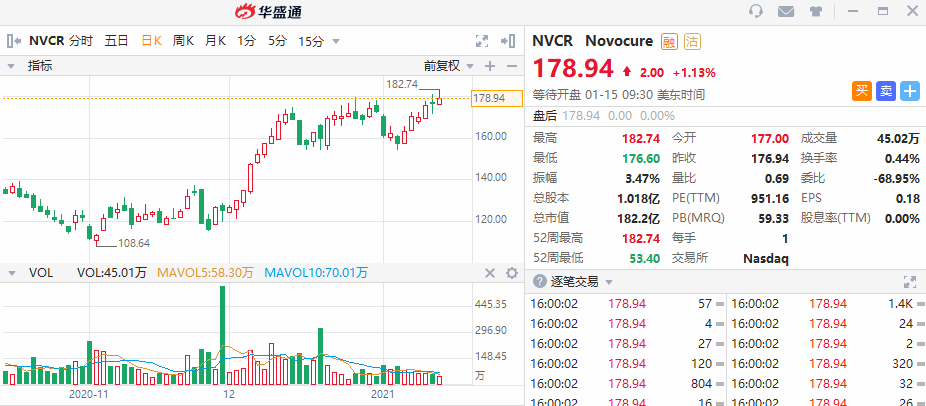This screenshot has width=926, height=406.
Task: Zoom out chart with minus icon
Action: click(x=511, y=66)
